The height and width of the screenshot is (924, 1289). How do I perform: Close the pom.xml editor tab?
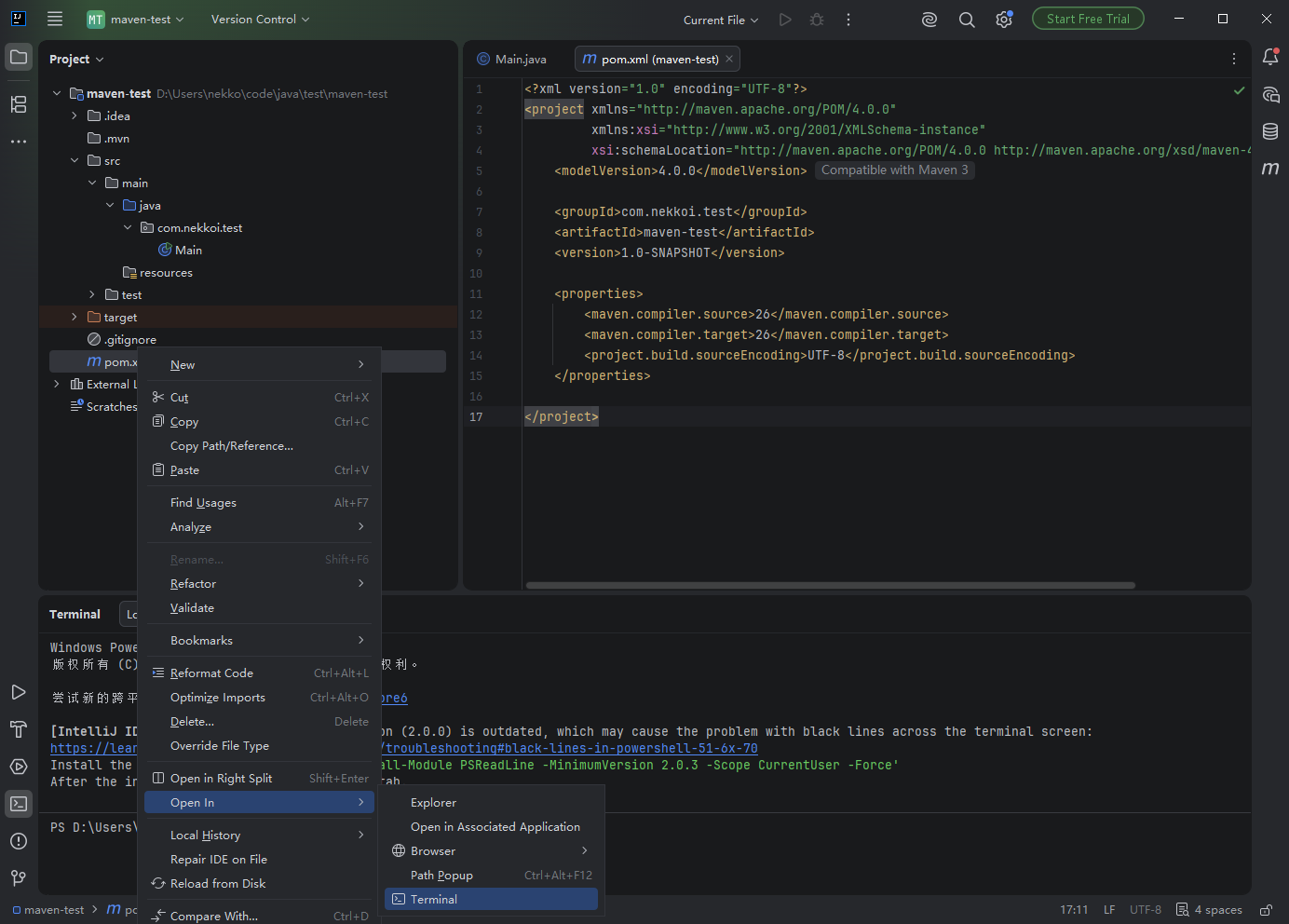coord(729,59)
